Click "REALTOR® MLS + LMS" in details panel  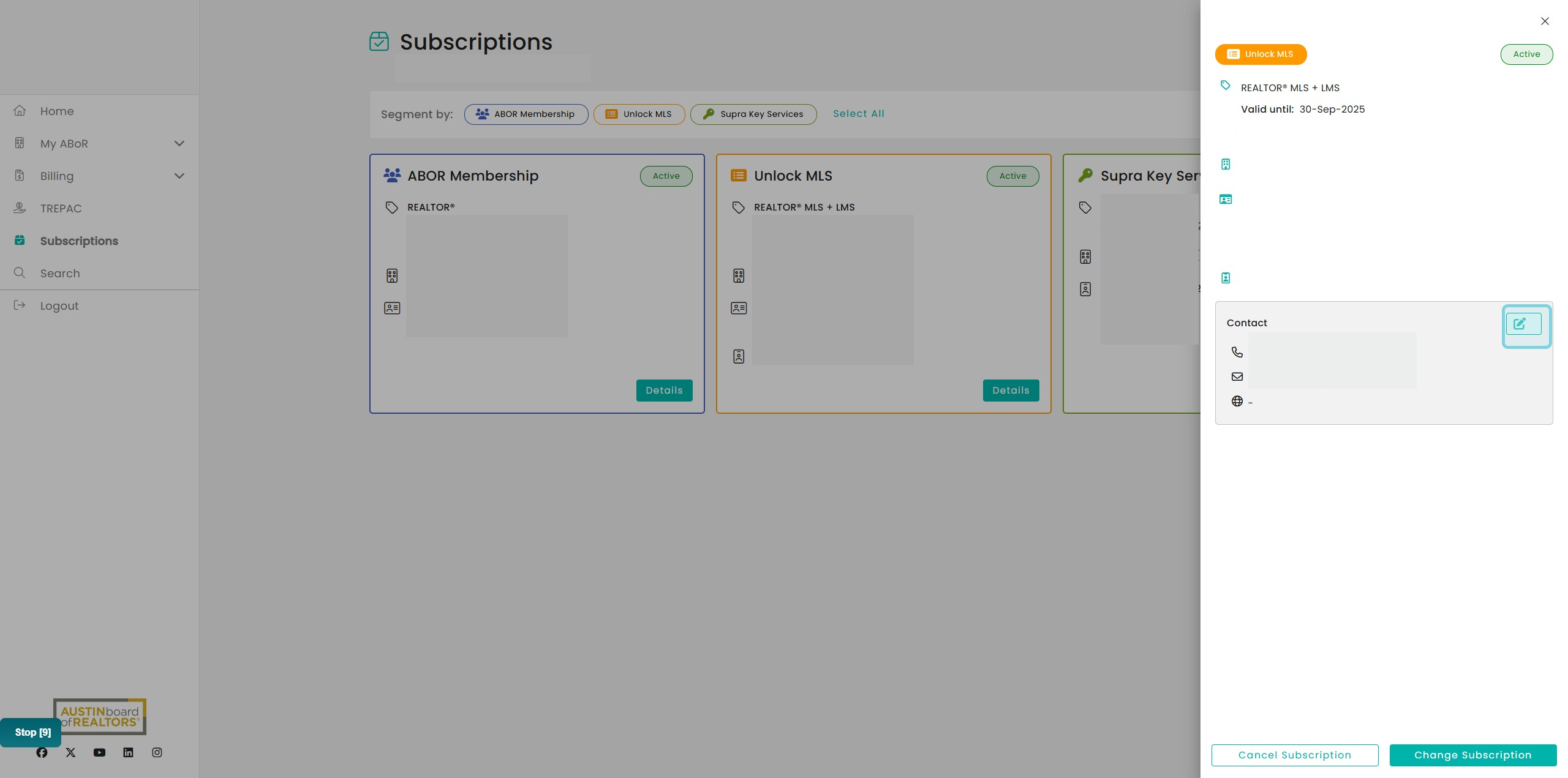click(1290, 88)
